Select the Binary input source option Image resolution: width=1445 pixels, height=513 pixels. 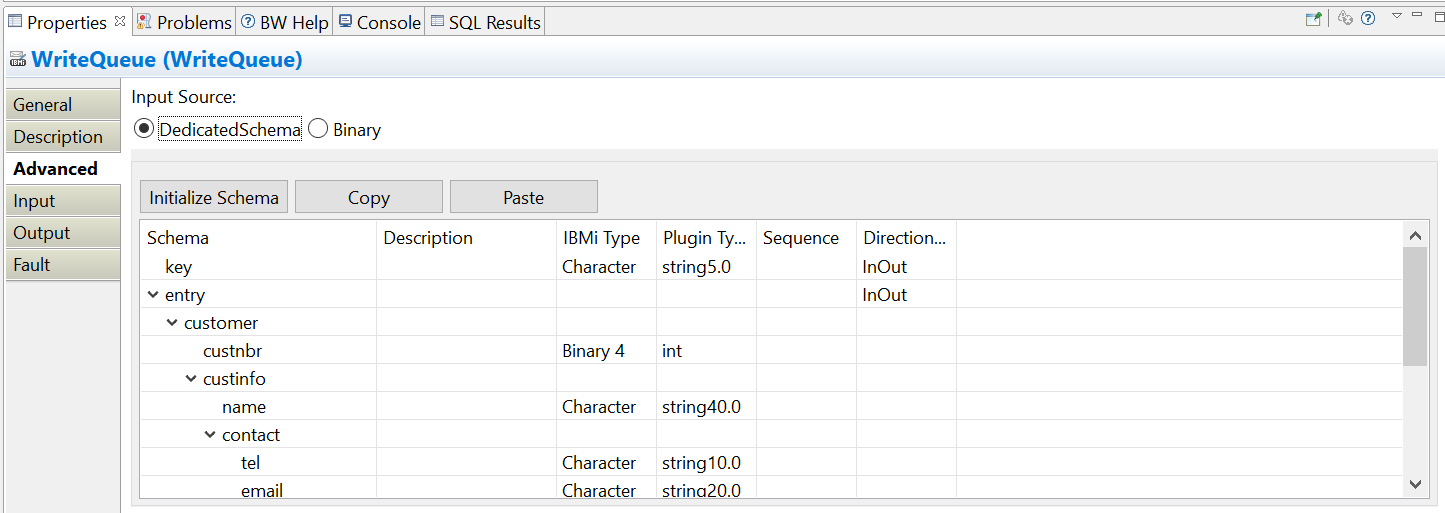click(318, 129)
